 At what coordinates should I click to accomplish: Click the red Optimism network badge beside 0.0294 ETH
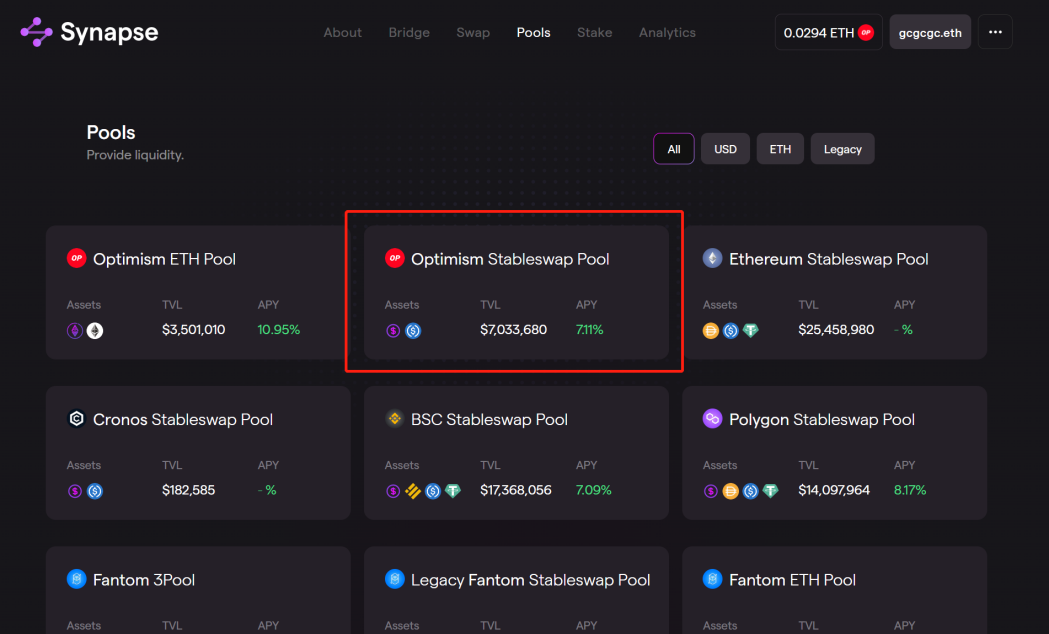pos(866,32)
